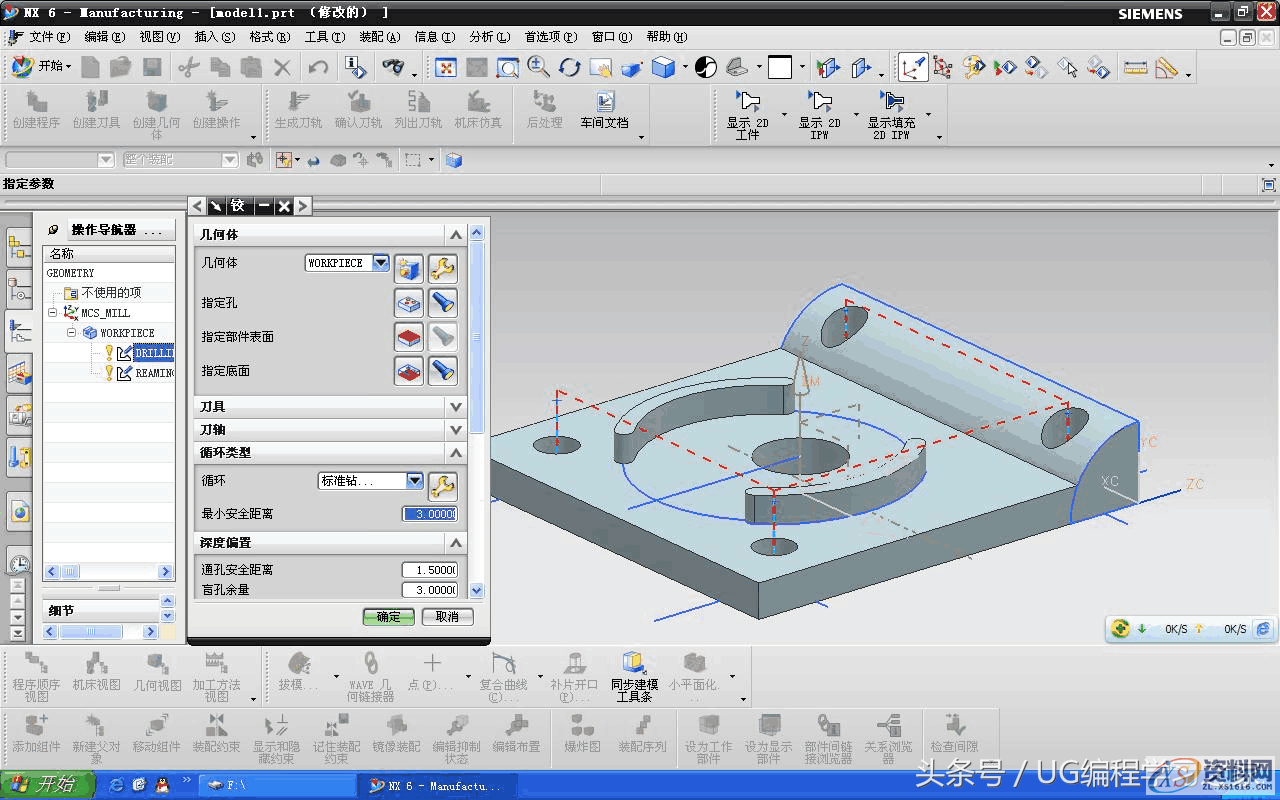This screenshot has width=1280, height=800.
Task: Click the select or edit holes icon
Action: click(408, 302)
